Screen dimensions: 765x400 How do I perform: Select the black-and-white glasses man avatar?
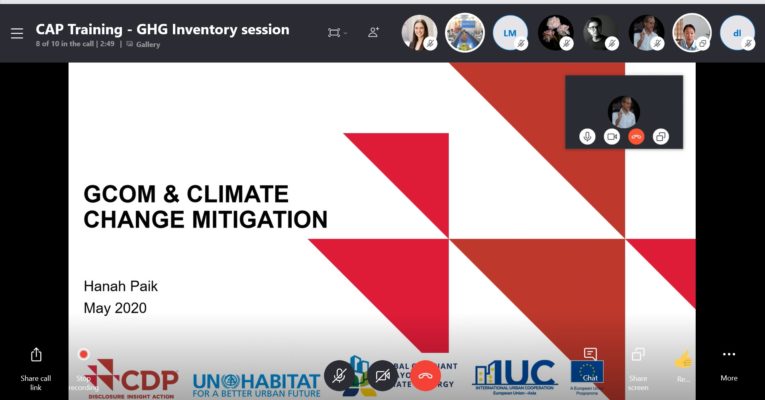click(x=601, y=33)
